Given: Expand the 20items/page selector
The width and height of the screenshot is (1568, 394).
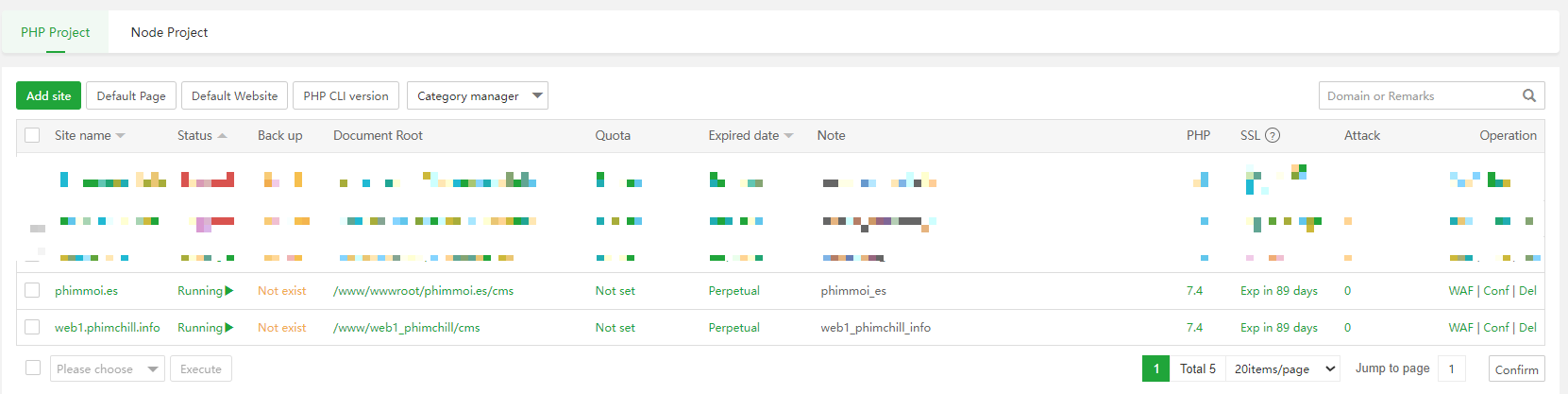Looking at the screenshot, I should [1284, 368].
